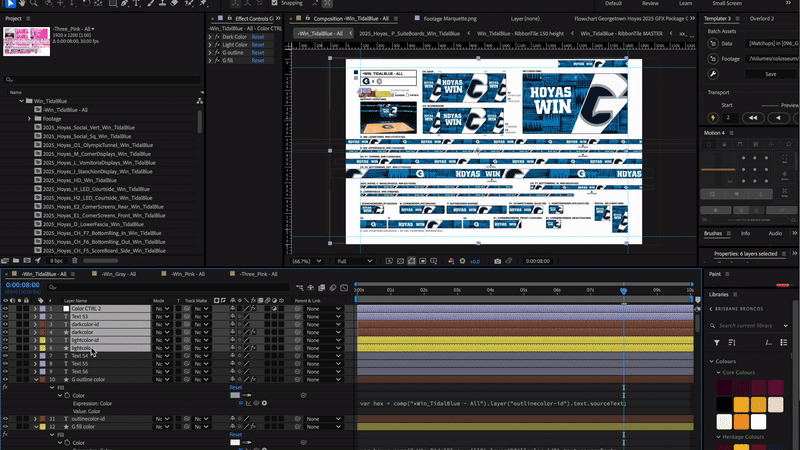
Task: Hide the Text 53 layer
Action: pos(5,316)
